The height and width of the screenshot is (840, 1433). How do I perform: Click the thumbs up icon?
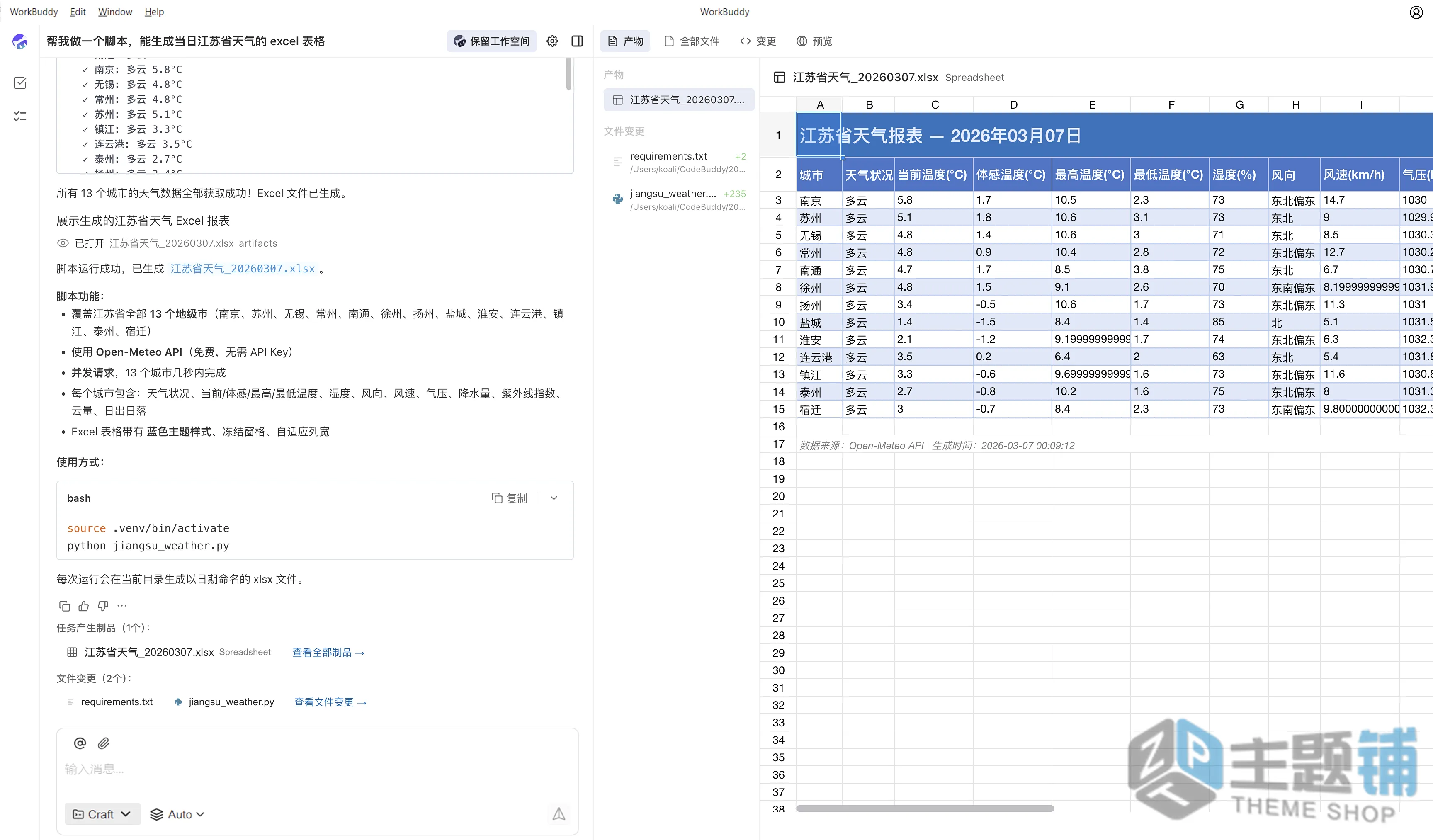(x=84, y=606)
